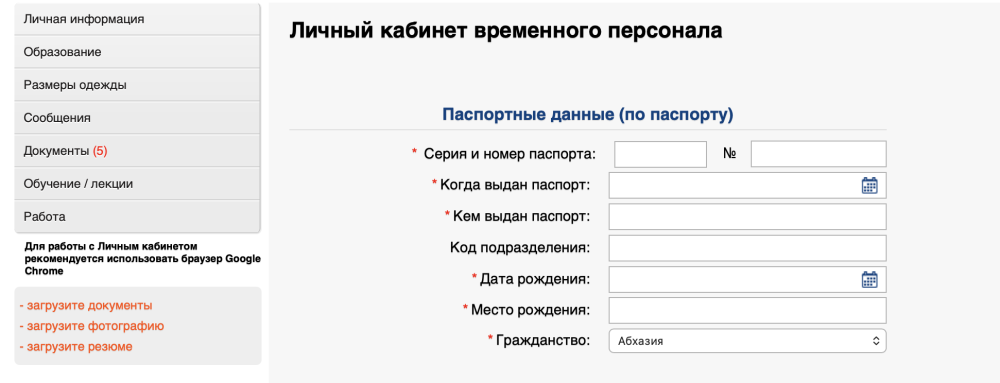Screen dimensions: 1000x383
Task: Open calendar icon for passport issue date
Action: pos(869,185)
